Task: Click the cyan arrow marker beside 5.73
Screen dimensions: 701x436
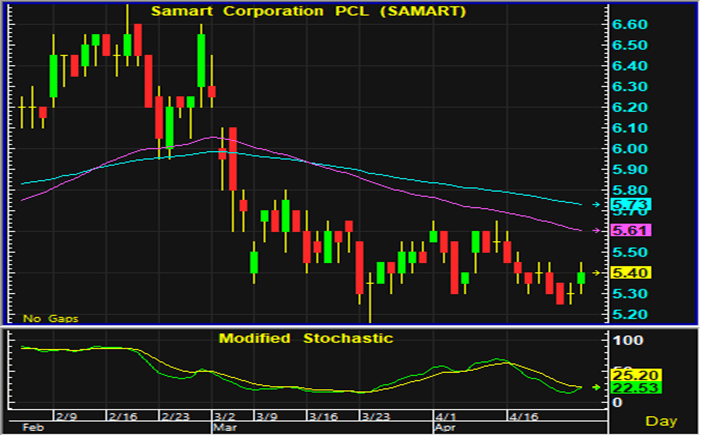Action: [x=597, y=204]
